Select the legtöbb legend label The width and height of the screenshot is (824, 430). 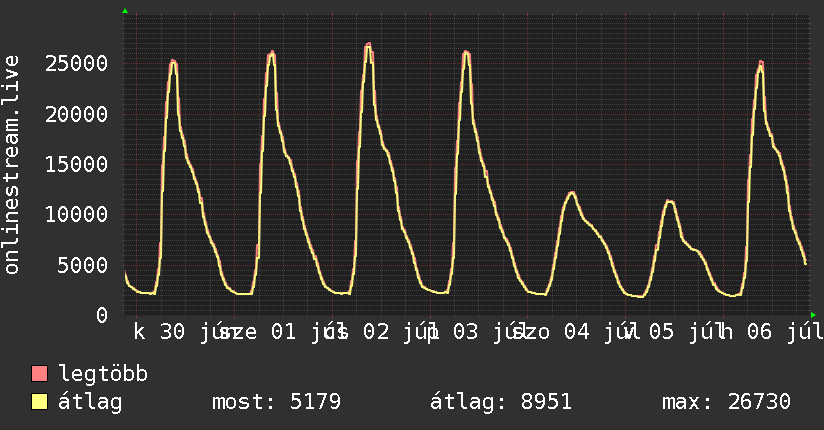click(x=103, y=374)
